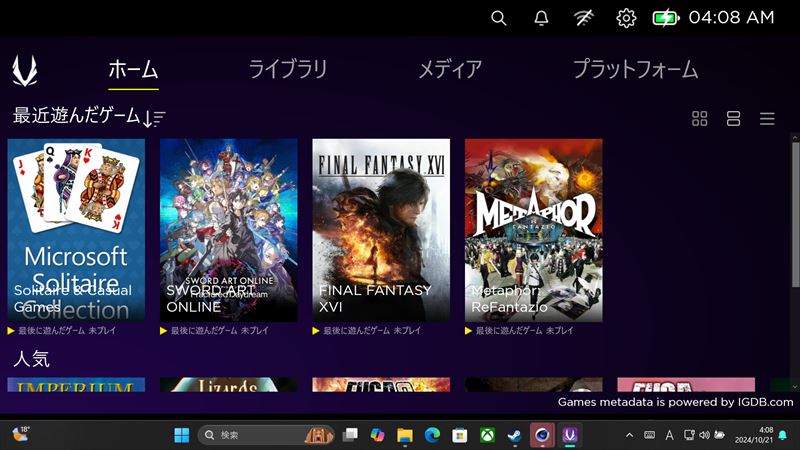
Task: Click the vertical scrollbar on the right
Action: 795,214
